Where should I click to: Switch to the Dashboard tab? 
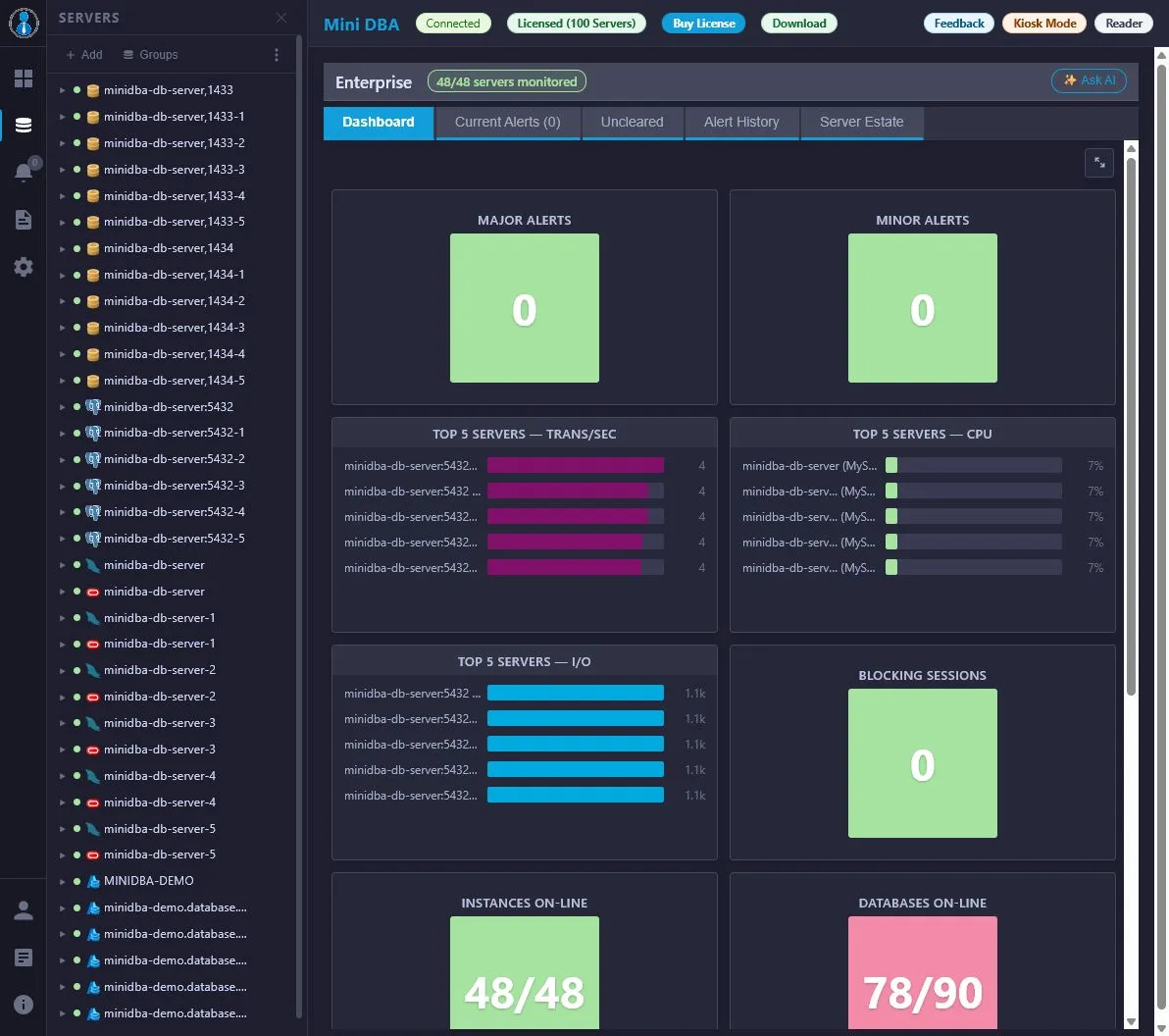[378, 123]
